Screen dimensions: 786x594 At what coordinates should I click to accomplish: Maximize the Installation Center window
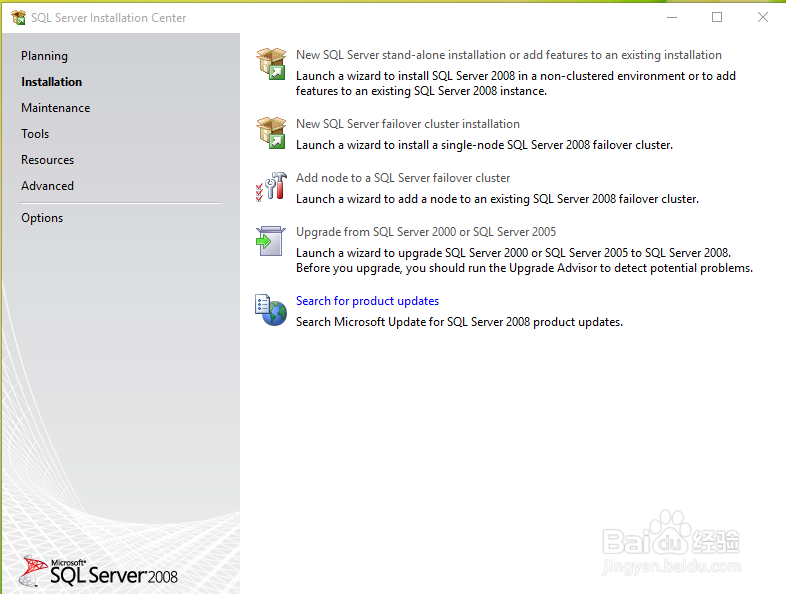(717, 18)
